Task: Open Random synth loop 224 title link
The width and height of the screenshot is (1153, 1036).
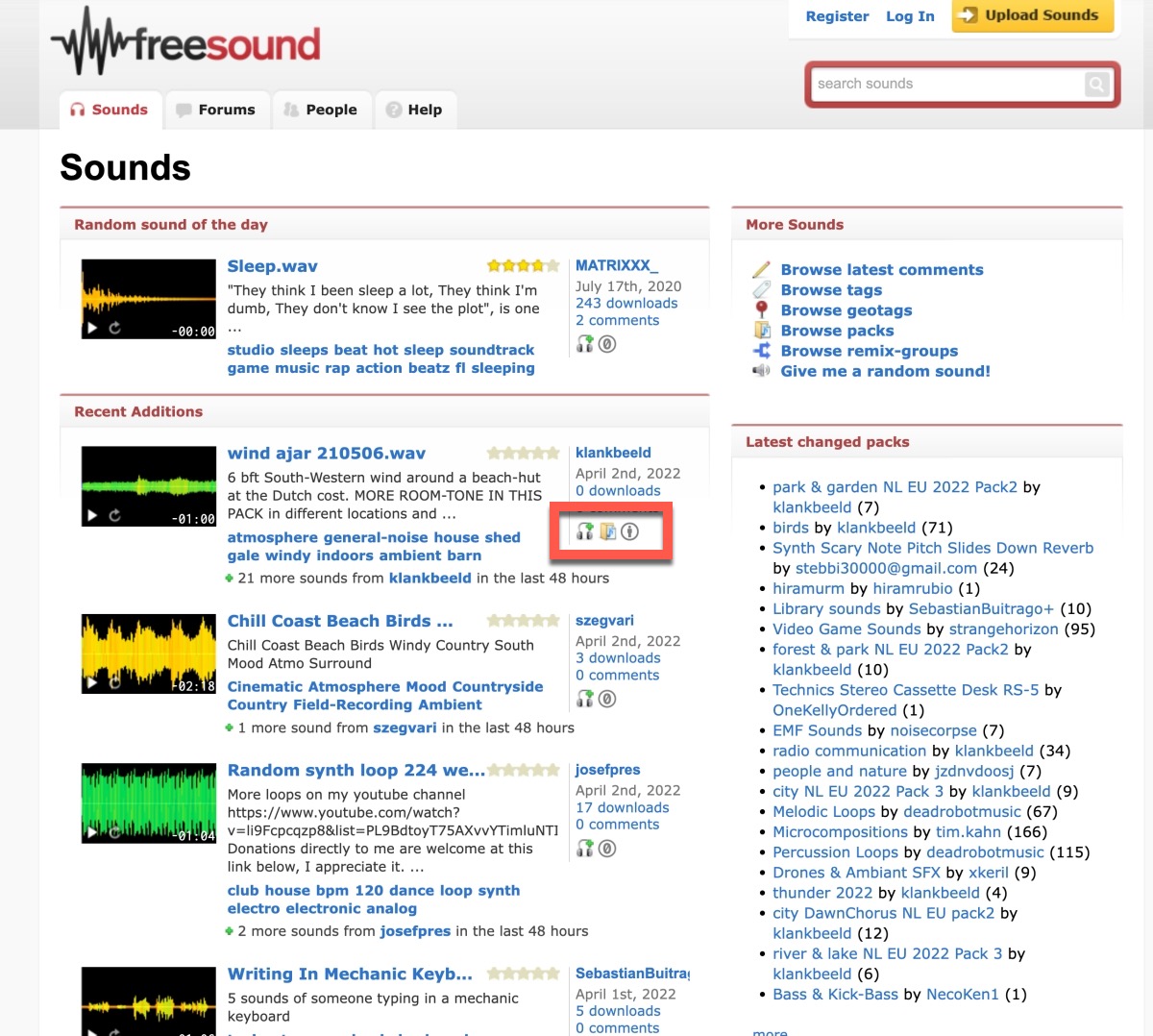Action: (x=356, y=770)
